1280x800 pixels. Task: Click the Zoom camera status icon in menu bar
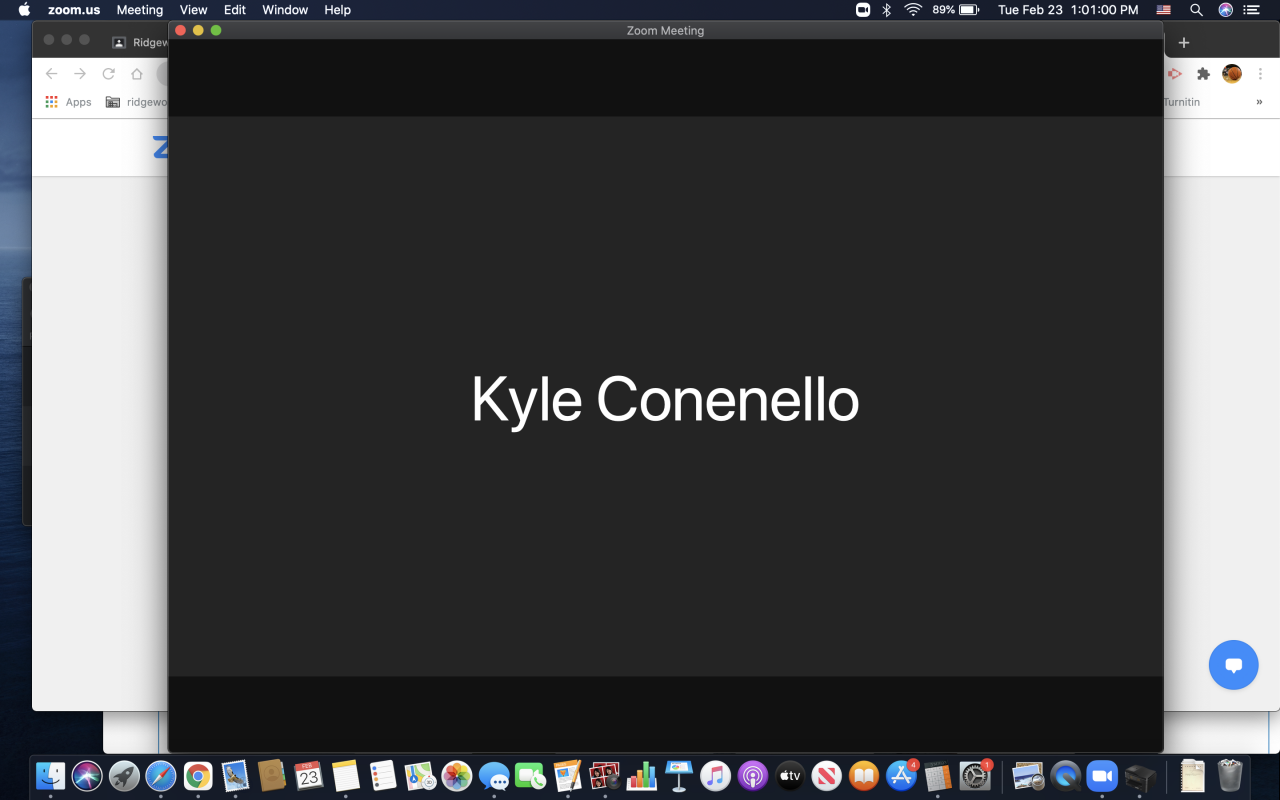862,10
